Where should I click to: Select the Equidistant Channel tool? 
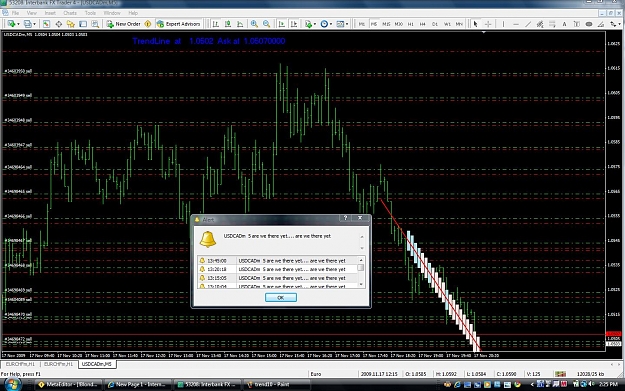point(540,24)
